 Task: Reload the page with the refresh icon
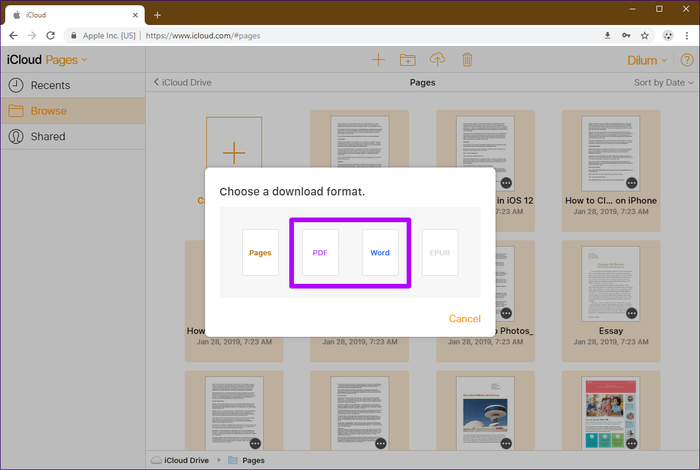(x=50, y=36)
